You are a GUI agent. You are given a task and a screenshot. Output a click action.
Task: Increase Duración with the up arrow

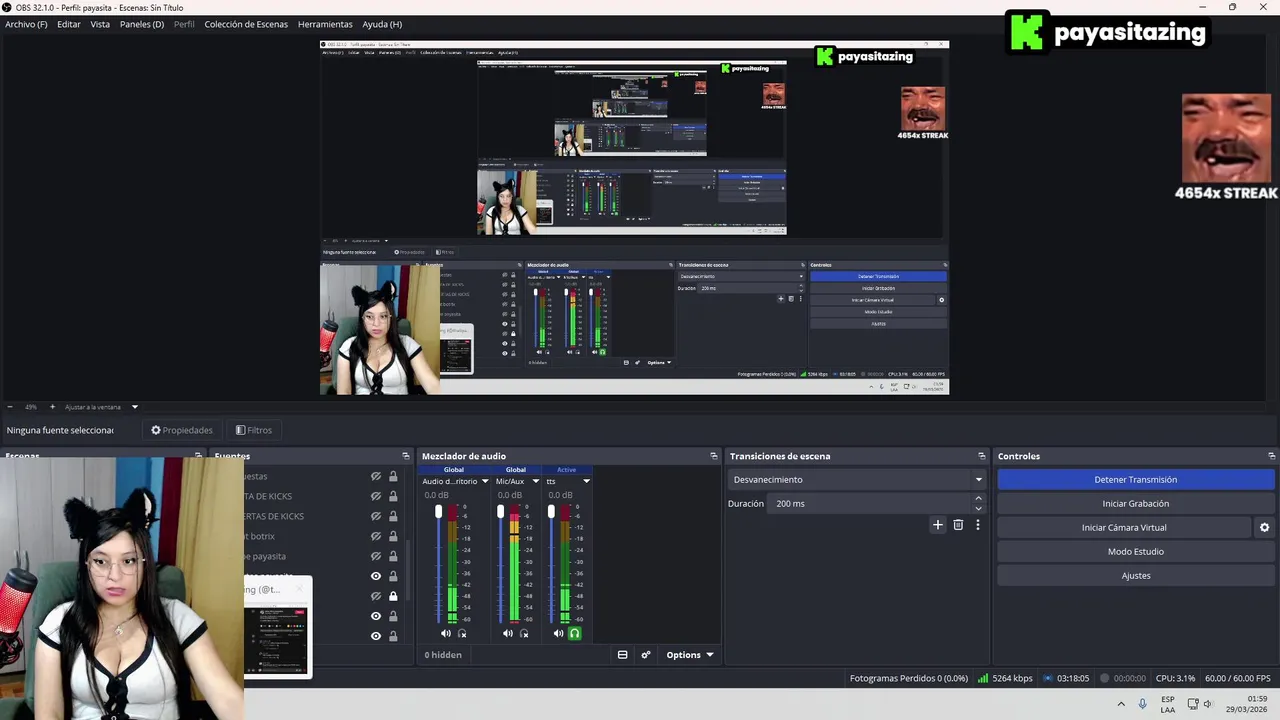tap(978, 498)
